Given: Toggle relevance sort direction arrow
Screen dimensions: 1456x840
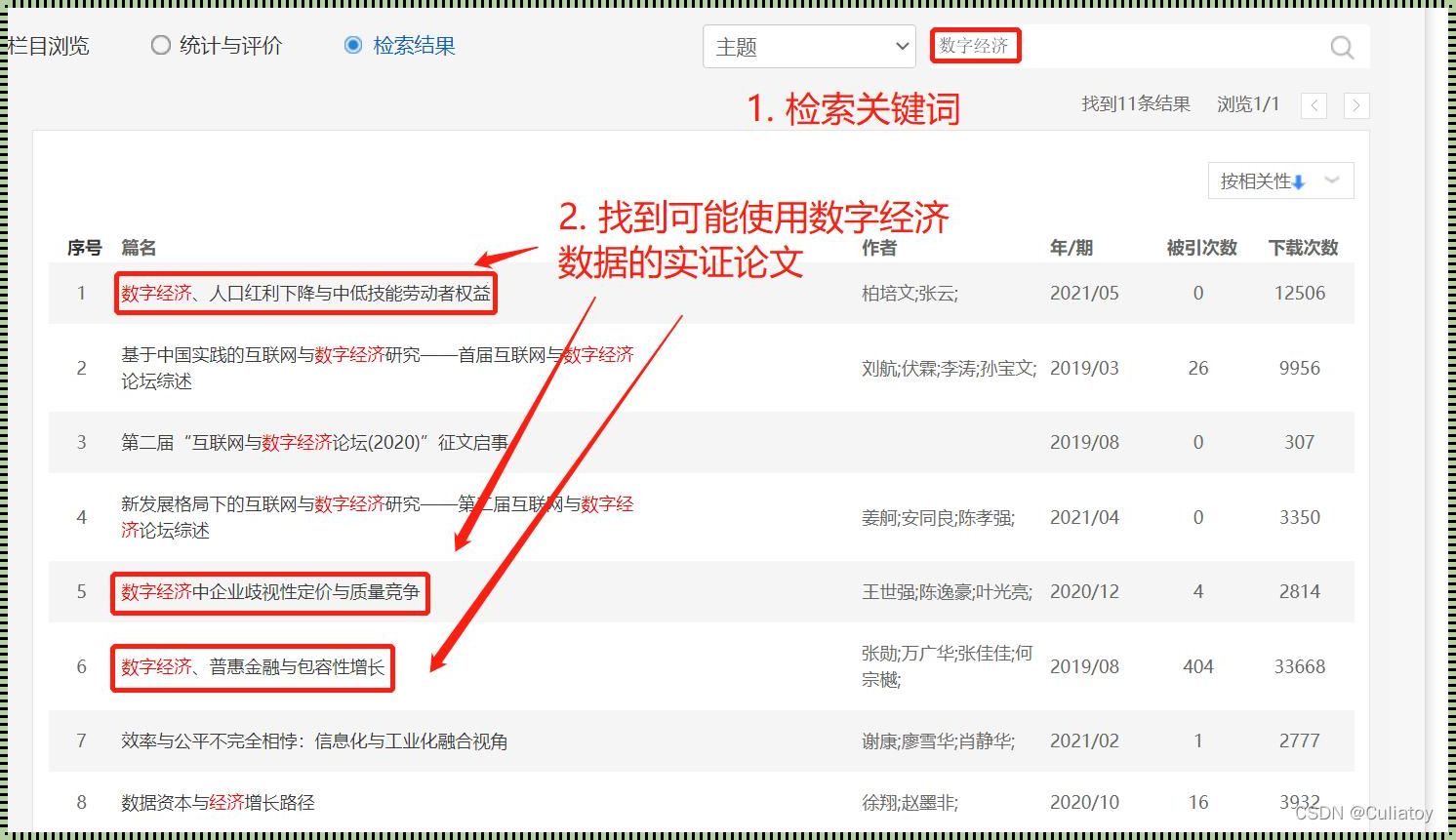Looking at the screenshot, I should pyautogui.click(x=1299, y=181).
